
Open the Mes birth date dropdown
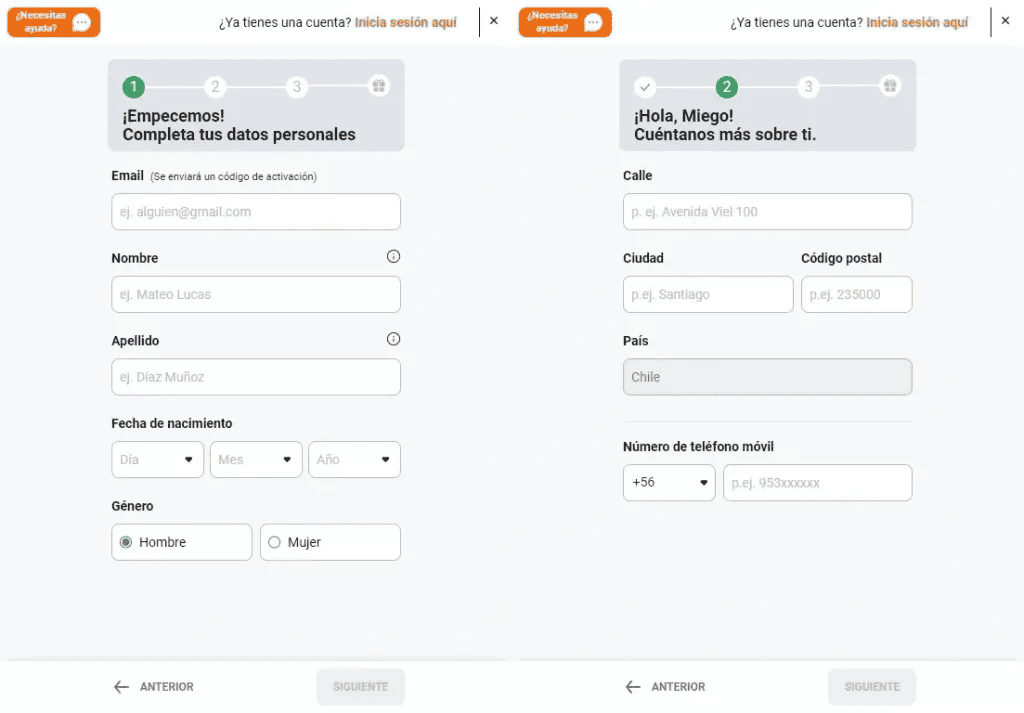pos(256,460)
